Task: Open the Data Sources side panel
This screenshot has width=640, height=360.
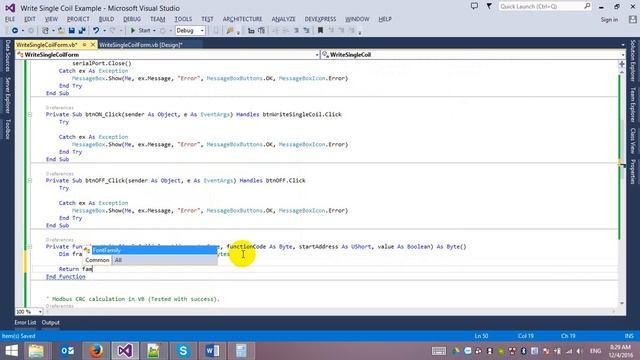Action: [x=7, y=56]
